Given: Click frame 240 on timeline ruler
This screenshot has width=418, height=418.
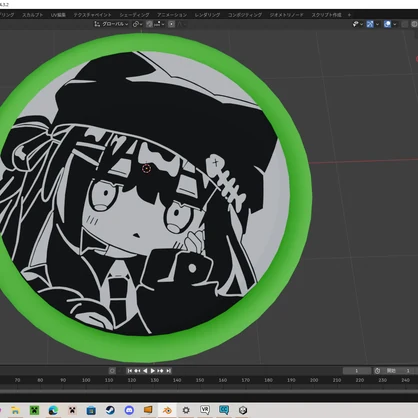Looking at the screenshot, I should tap(405, 380).
